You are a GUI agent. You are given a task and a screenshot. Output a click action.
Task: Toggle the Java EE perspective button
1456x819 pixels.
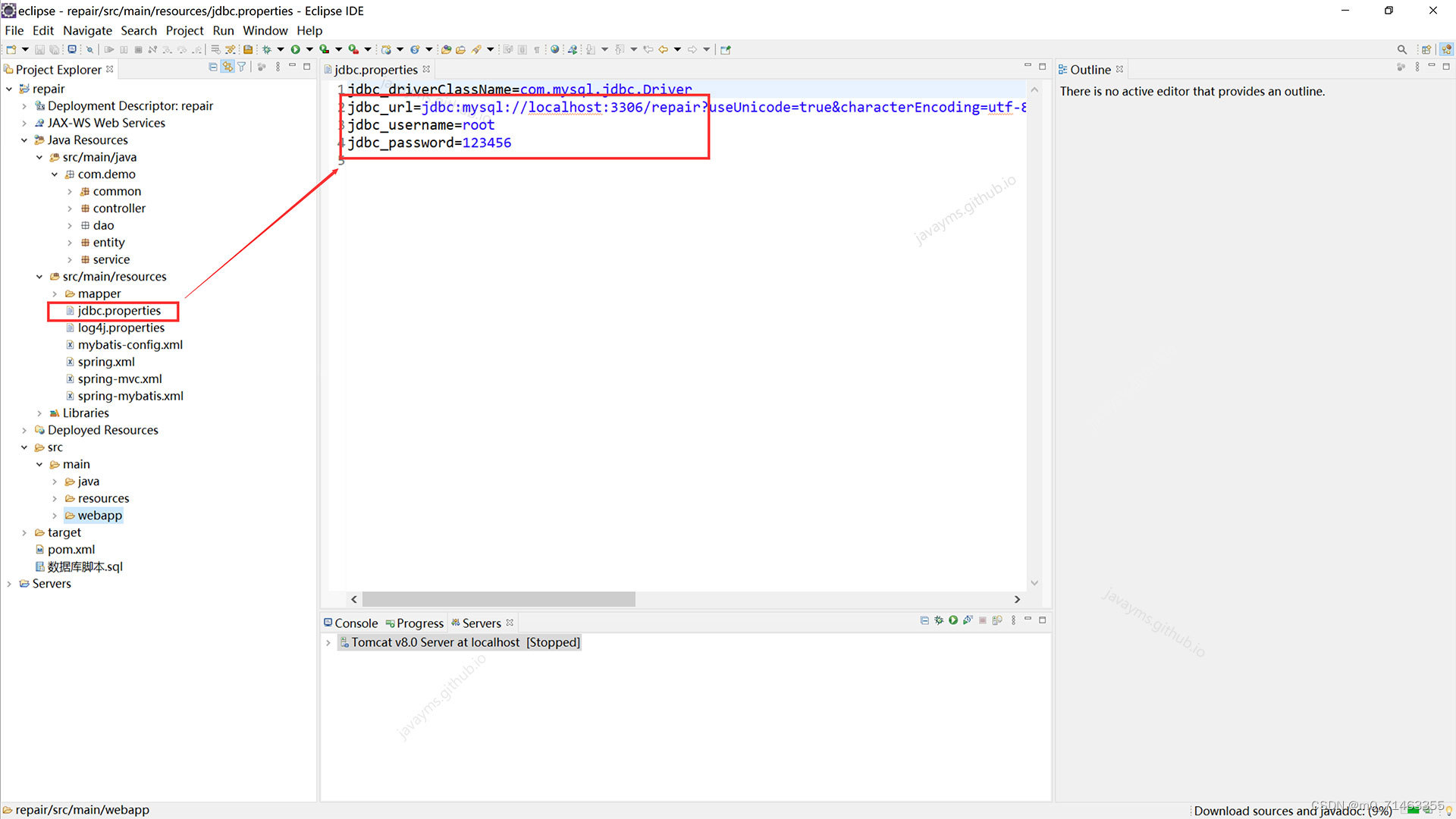click(x=1446, y=49)
